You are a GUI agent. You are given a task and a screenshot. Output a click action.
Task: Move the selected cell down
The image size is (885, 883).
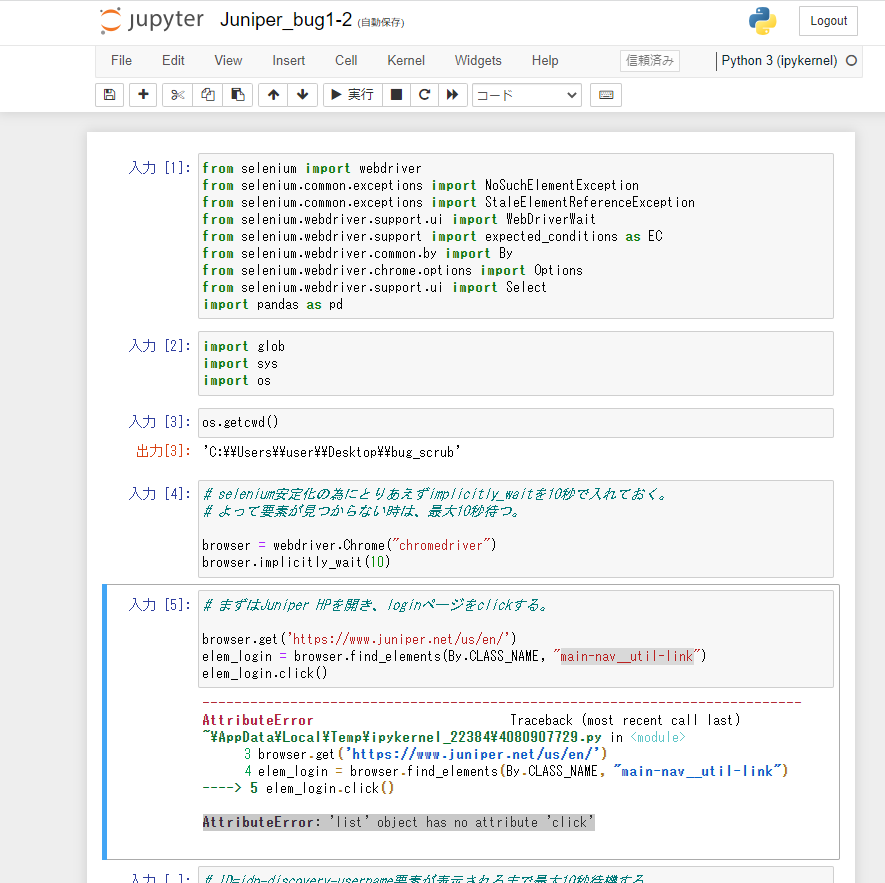(x=303, y=95)
